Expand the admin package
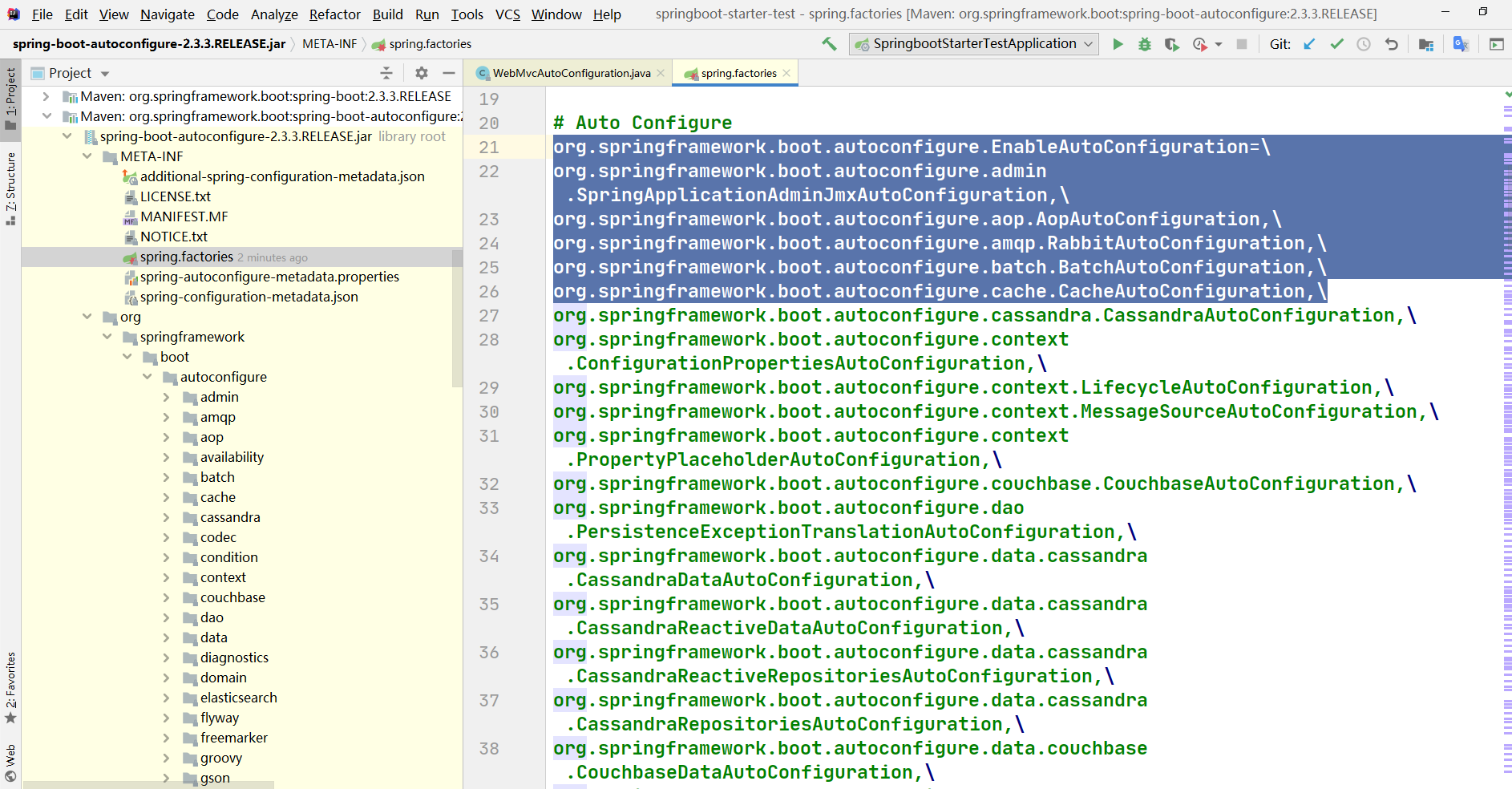Viewport: 1512px width, 789px height. coord(166,397)
